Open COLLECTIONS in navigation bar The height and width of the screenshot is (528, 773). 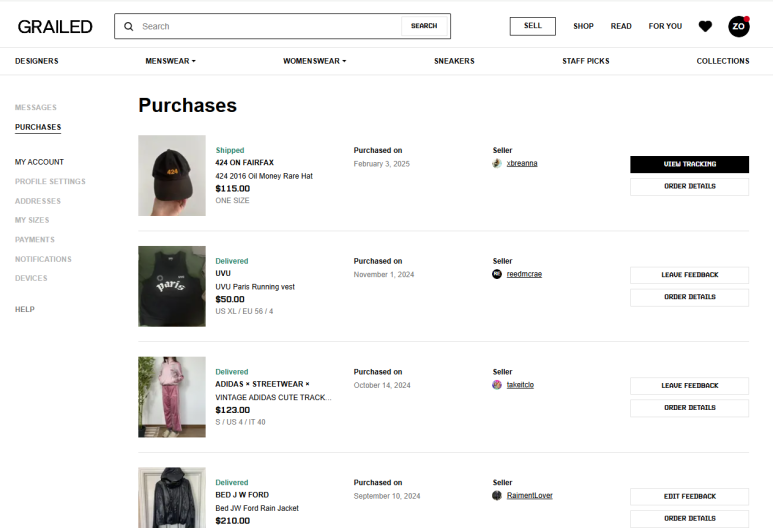click(x=723, y=61)
